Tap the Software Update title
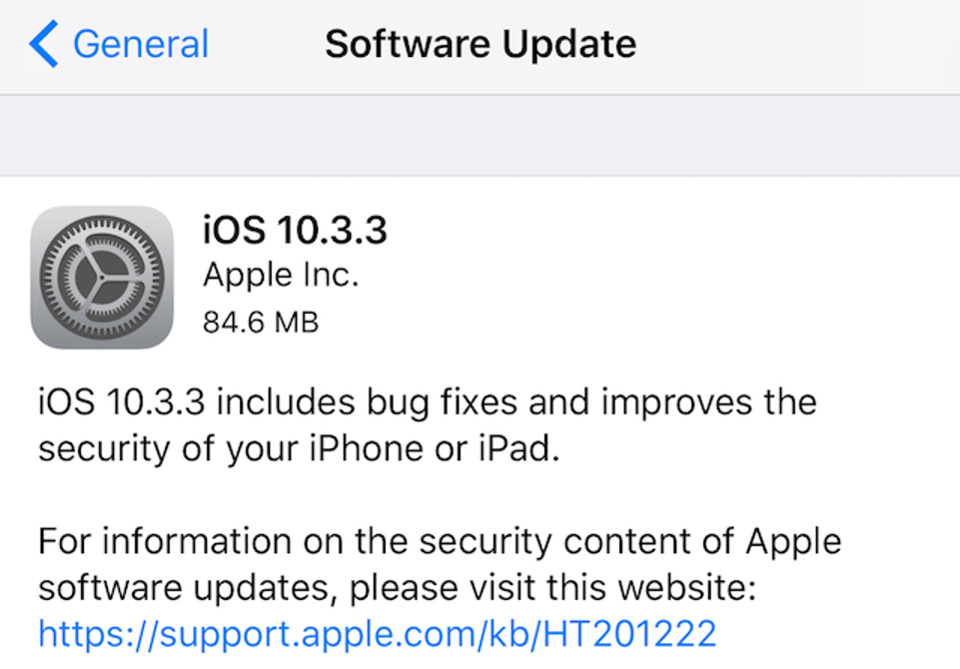This screenshot has height=669, width=960. tap(480, 45)
